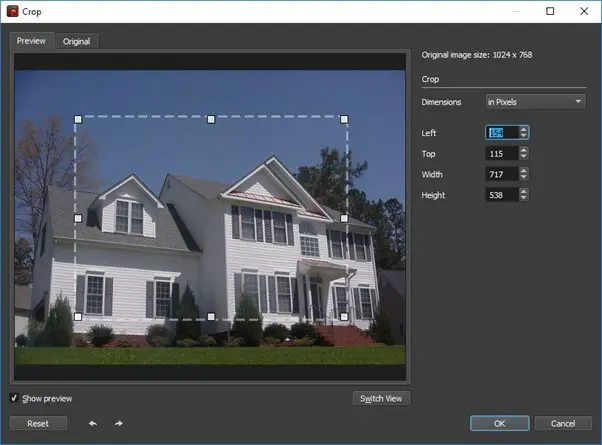Click the Switch View button
This screenshot has width=602, height=445.
pos(381,399)
